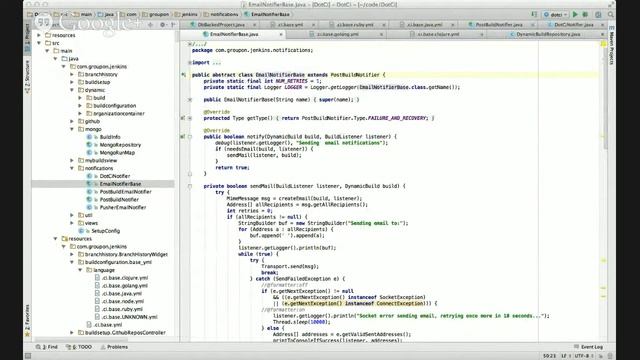Collapse the notifications package
Image resolution: width=640 pixels, height=360 pixels.
pyautogui.click(x=72, y=168)
